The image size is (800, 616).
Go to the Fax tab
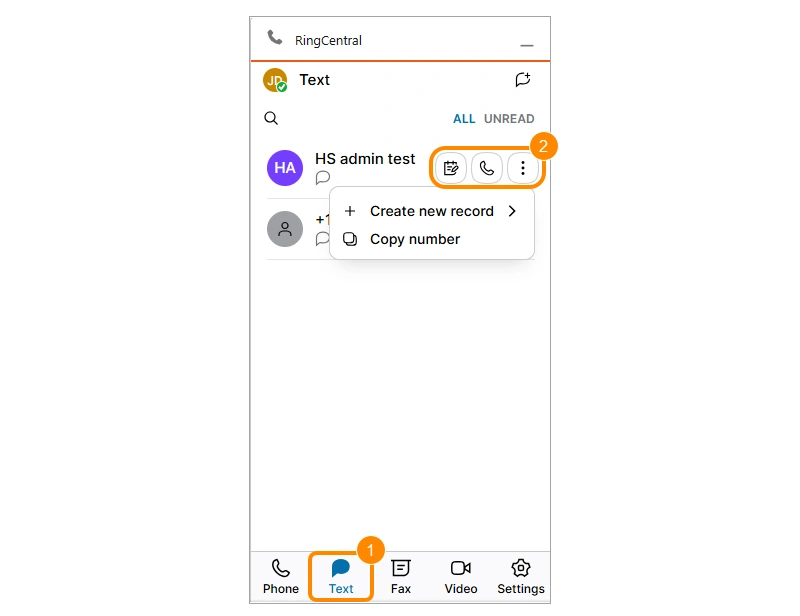(x=401, y=577)
